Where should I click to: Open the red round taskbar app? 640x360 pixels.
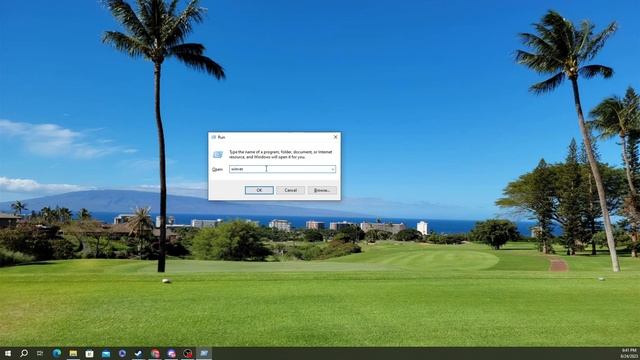[155, 353]
